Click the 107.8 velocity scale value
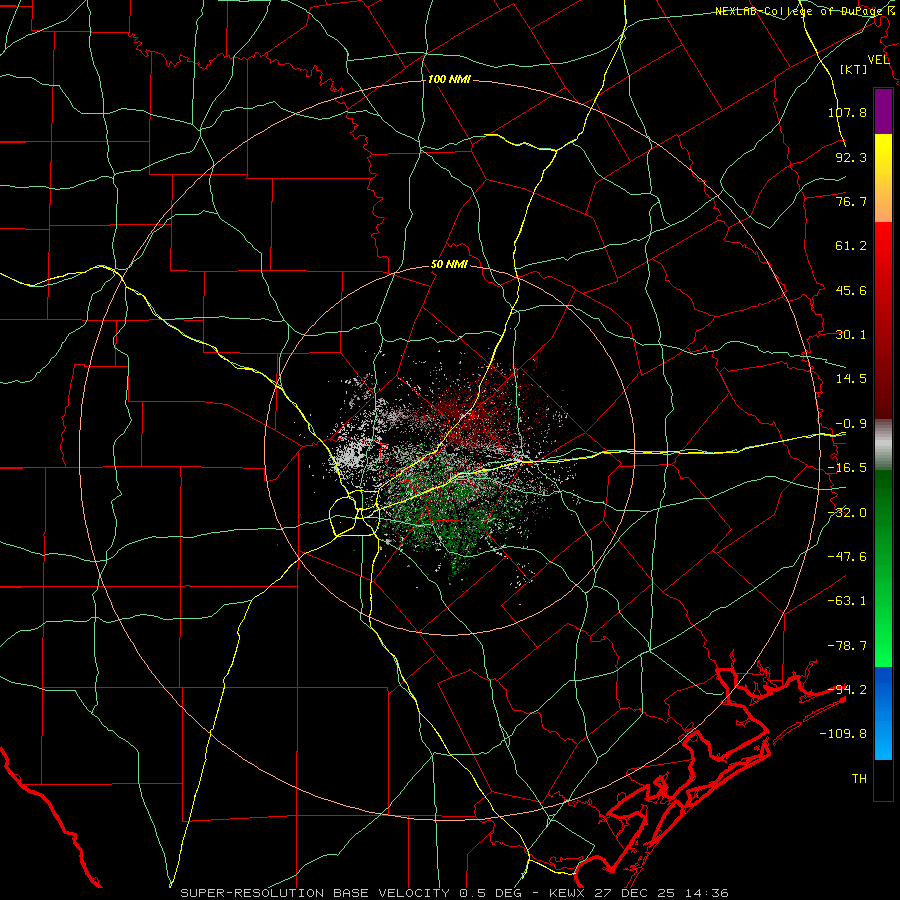Screen dimensions: 900x900 click(847, 112)
